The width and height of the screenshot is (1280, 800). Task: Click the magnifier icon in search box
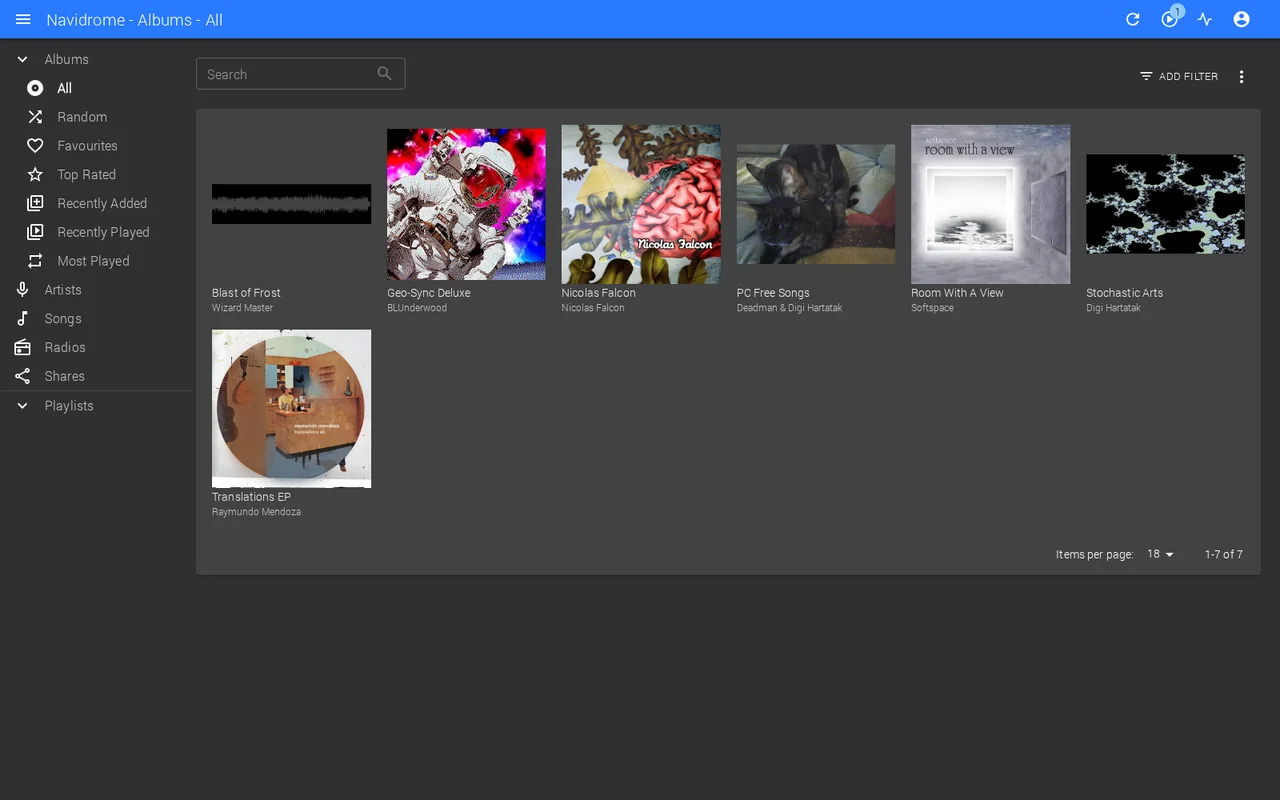[x=385, y=73]
